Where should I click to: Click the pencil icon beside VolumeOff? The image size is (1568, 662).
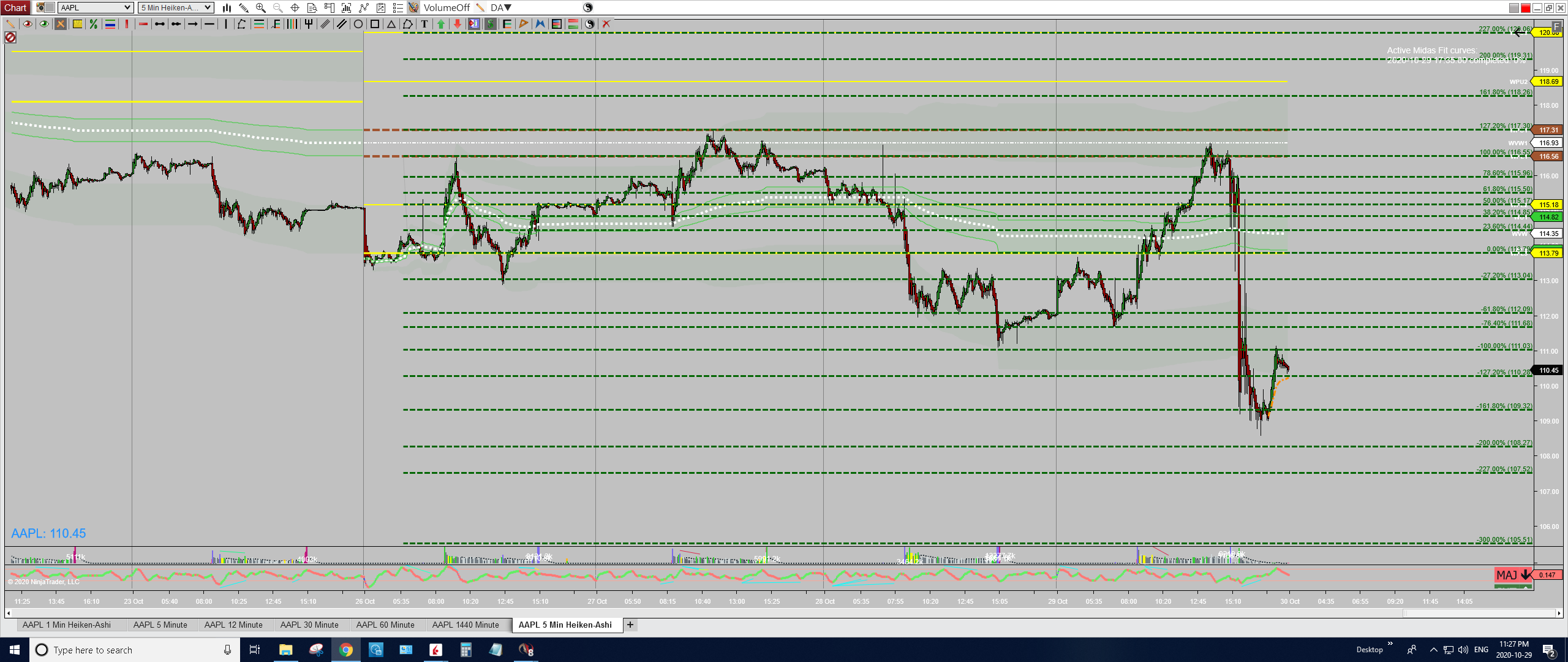click(480, 8)
